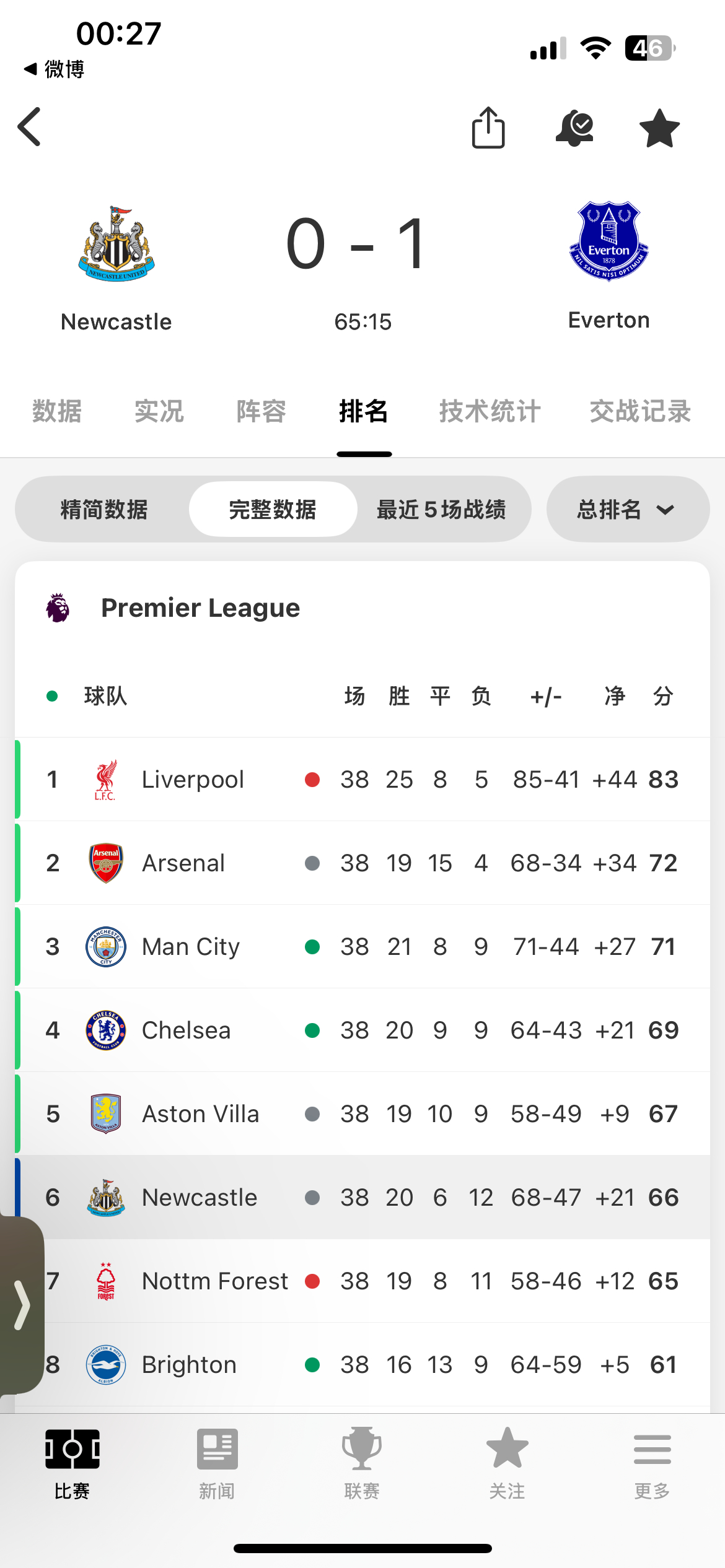The height and width of the screenshot is (1568, 725).
Task: Select the 精简数据 view option
Action: pyautogui.click(x=104, y=510)
